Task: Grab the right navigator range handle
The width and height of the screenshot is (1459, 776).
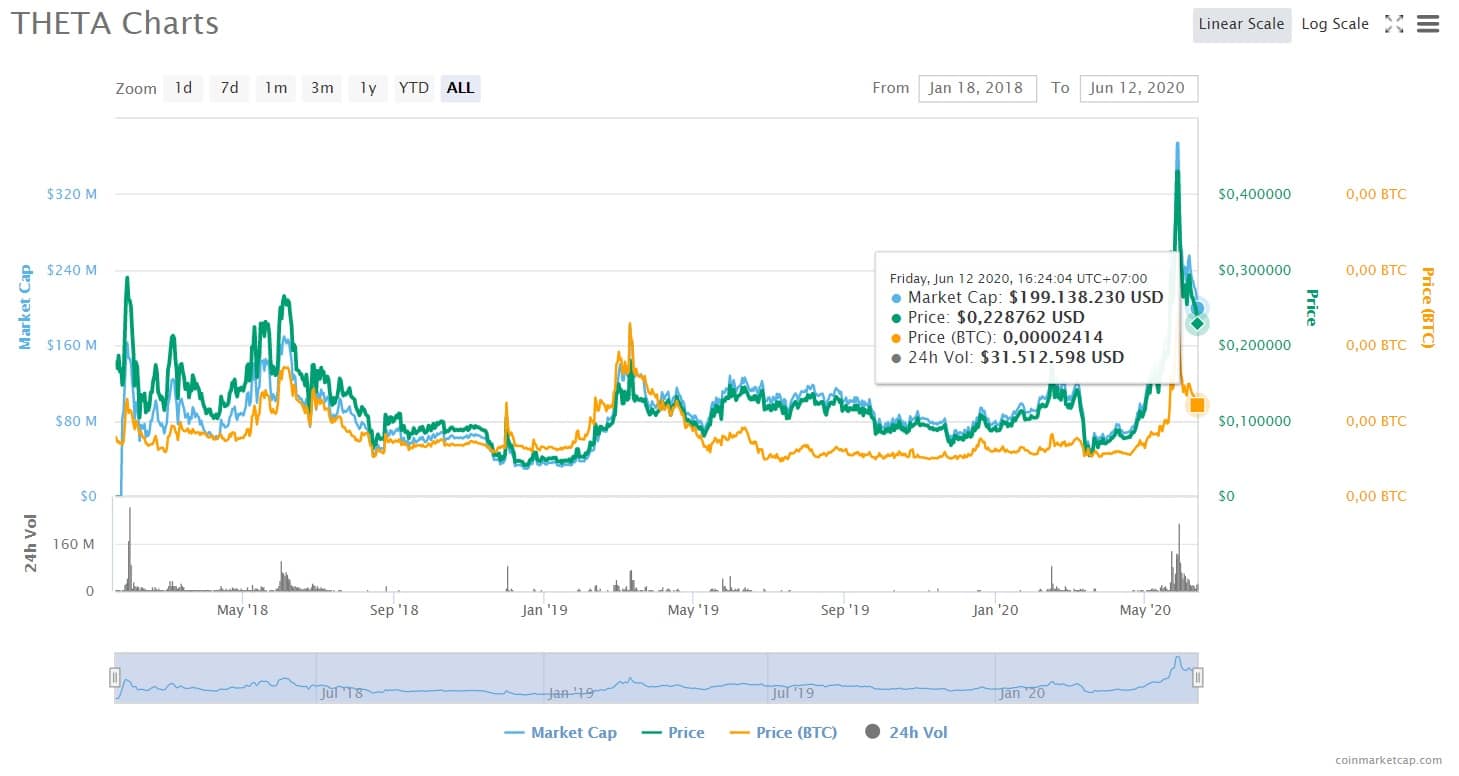Action: [x=1197, y=678]
